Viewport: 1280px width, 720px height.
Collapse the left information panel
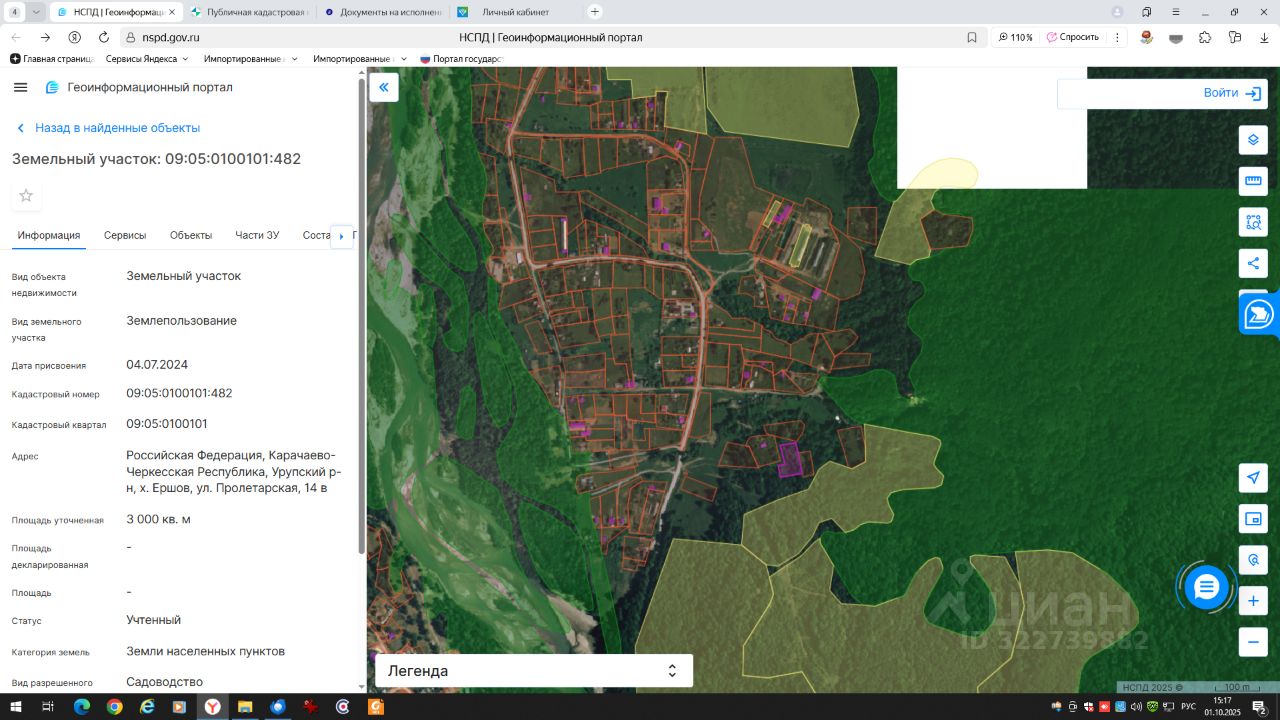tap(383, 88)
